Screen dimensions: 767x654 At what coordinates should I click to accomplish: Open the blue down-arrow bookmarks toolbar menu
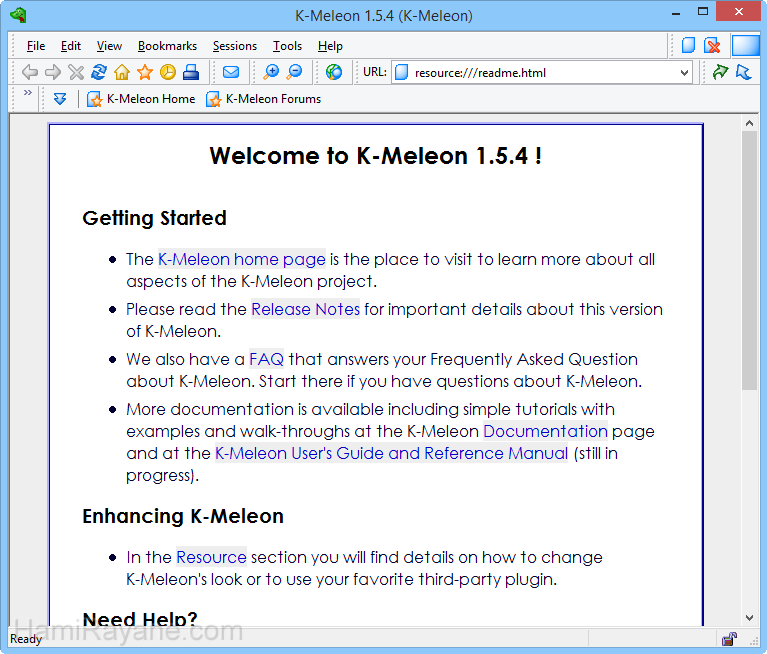pos(60,99)
